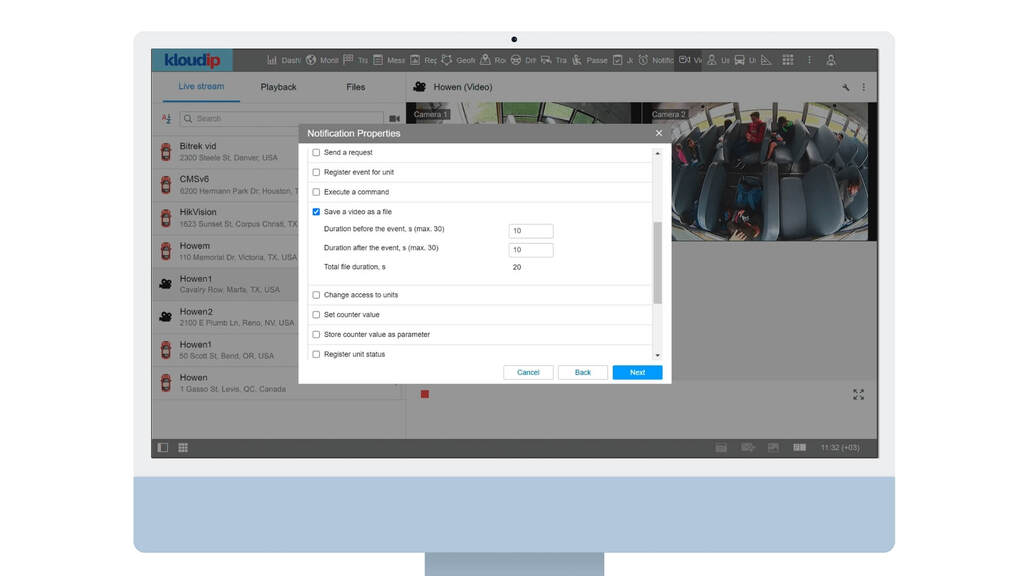Click the kloudip logo

click(192, 60)
